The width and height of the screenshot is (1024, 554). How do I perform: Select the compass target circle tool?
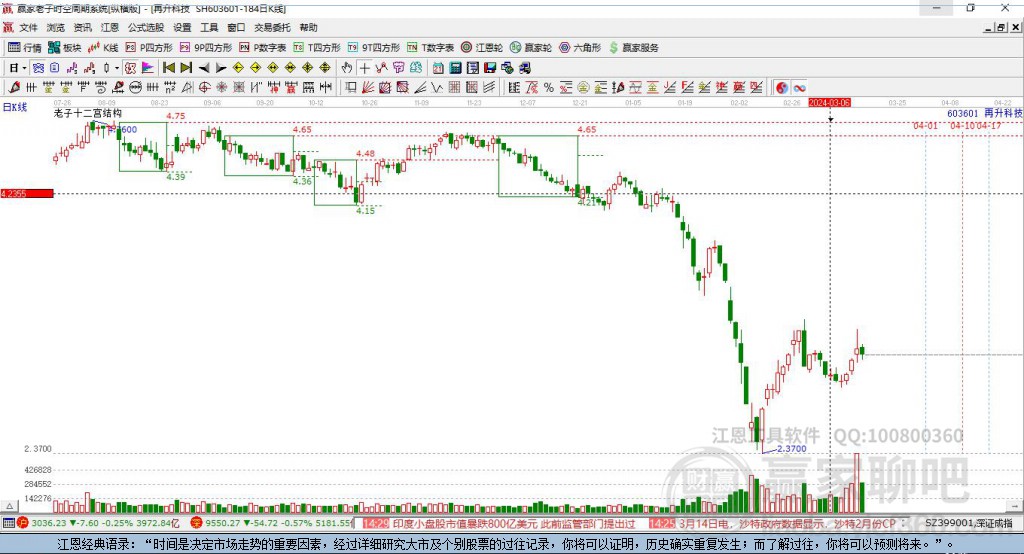tap(204, 88)
